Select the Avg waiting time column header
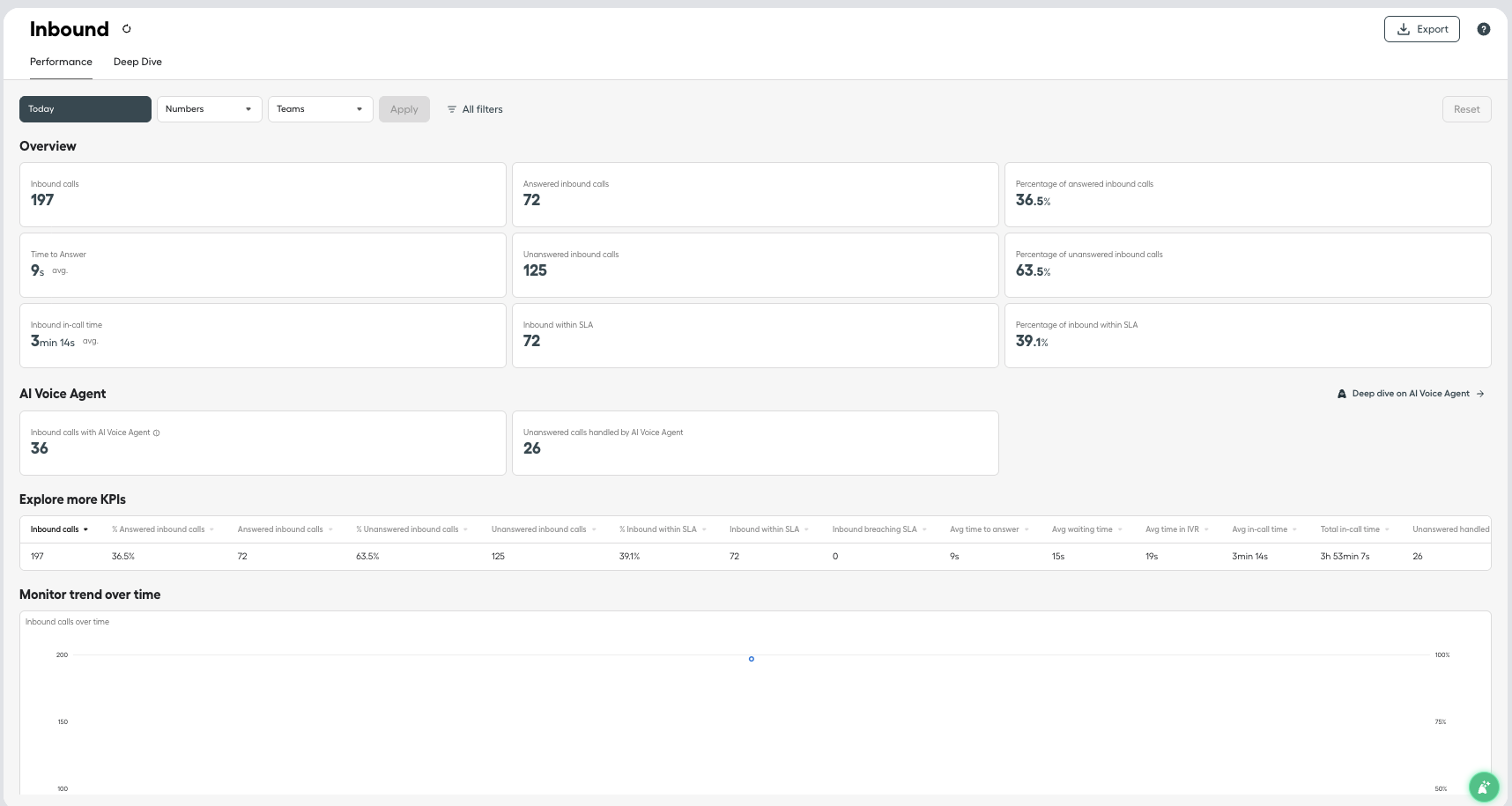Screen dimensions: 1512x806 [x=1086, y=529]
